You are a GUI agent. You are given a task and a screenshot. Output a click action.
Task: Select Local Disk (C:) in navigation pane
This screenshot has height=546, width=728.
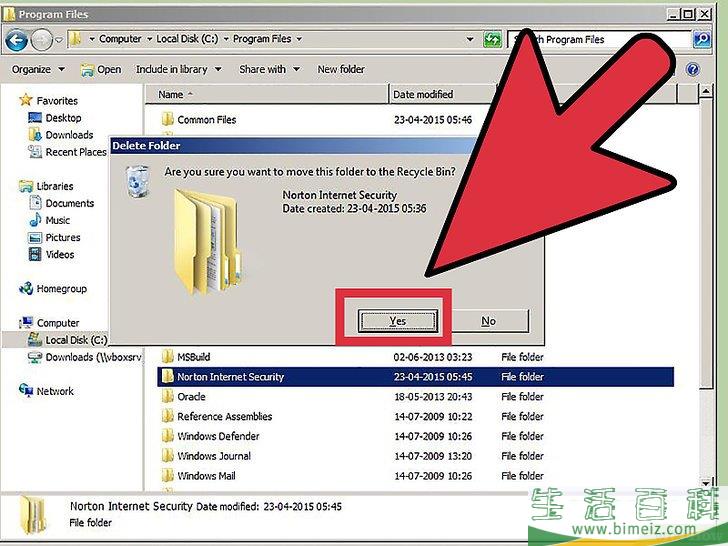coord(76,340)
